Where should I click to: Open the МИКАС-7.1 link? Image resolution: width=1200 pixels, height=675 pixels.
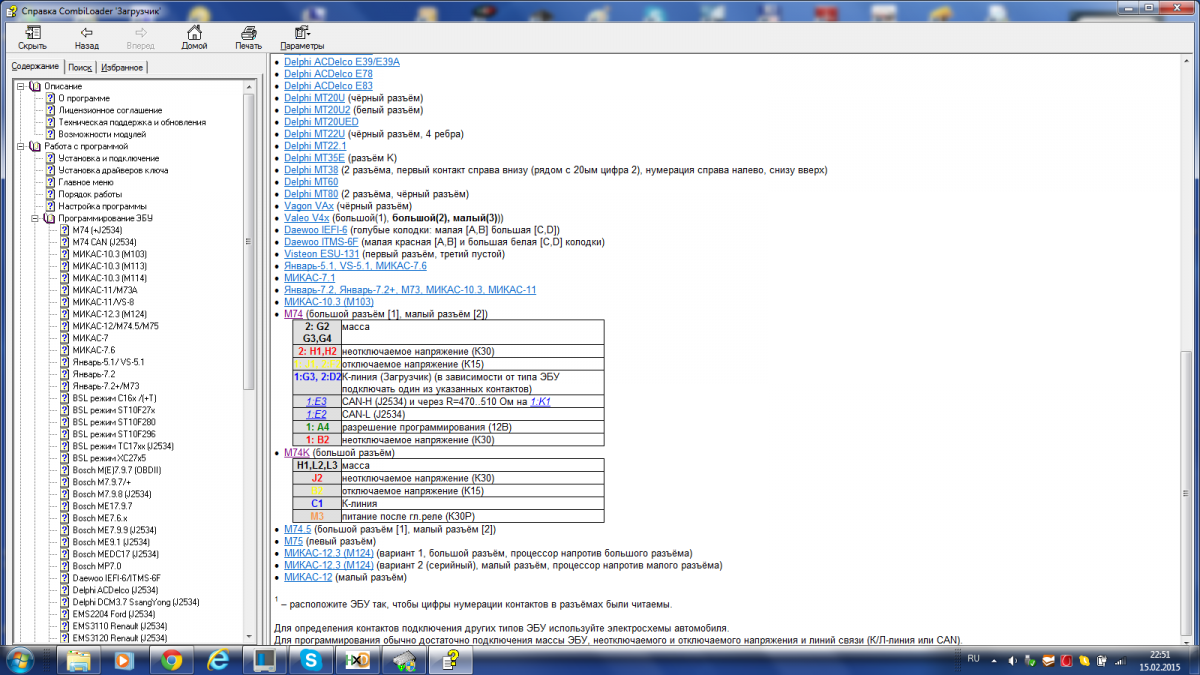click(x=309, y=277)
